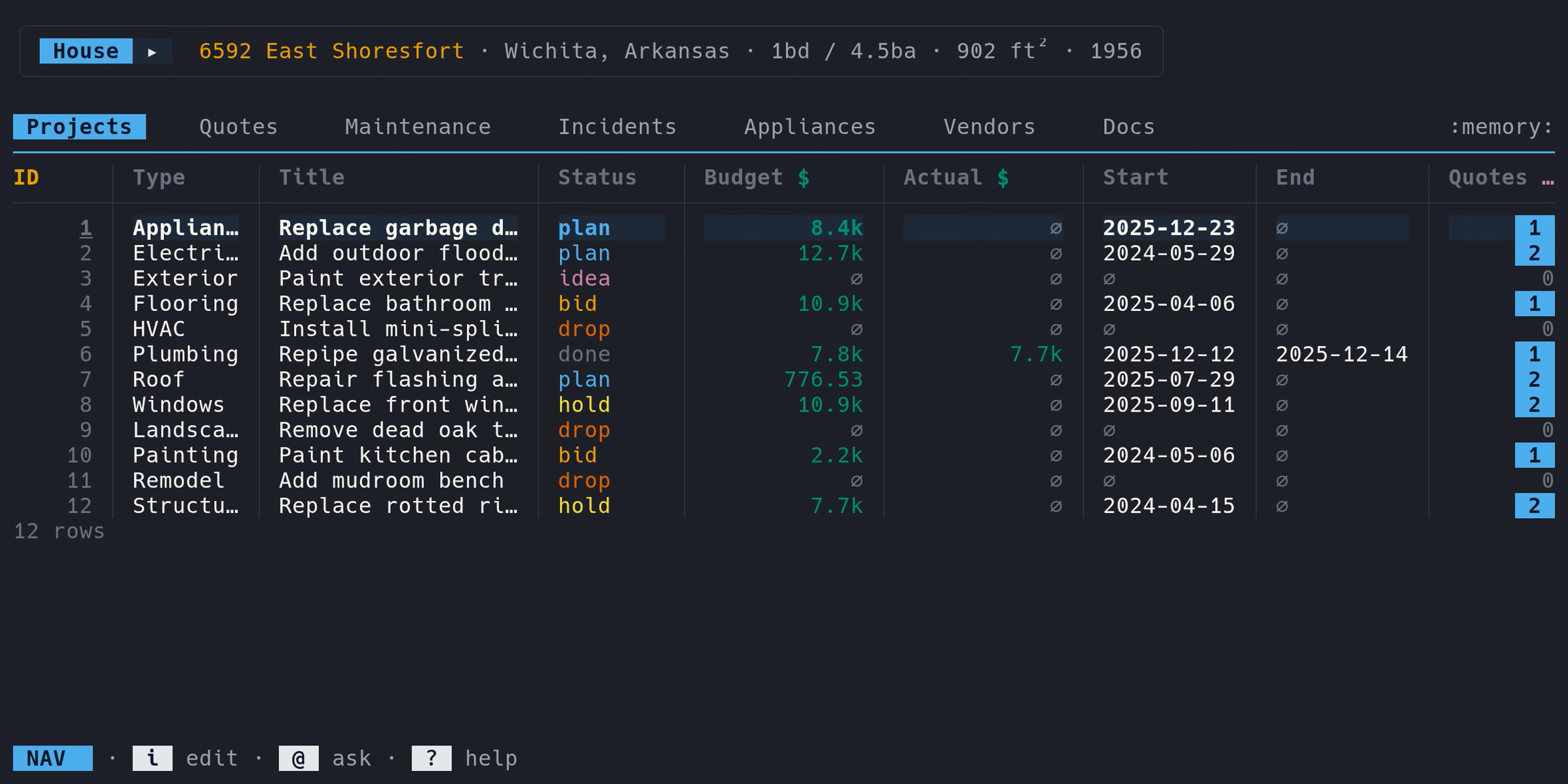Click the edit (i) icon in status bar
Screen dimensions: 1568x784
pos(152,758)
